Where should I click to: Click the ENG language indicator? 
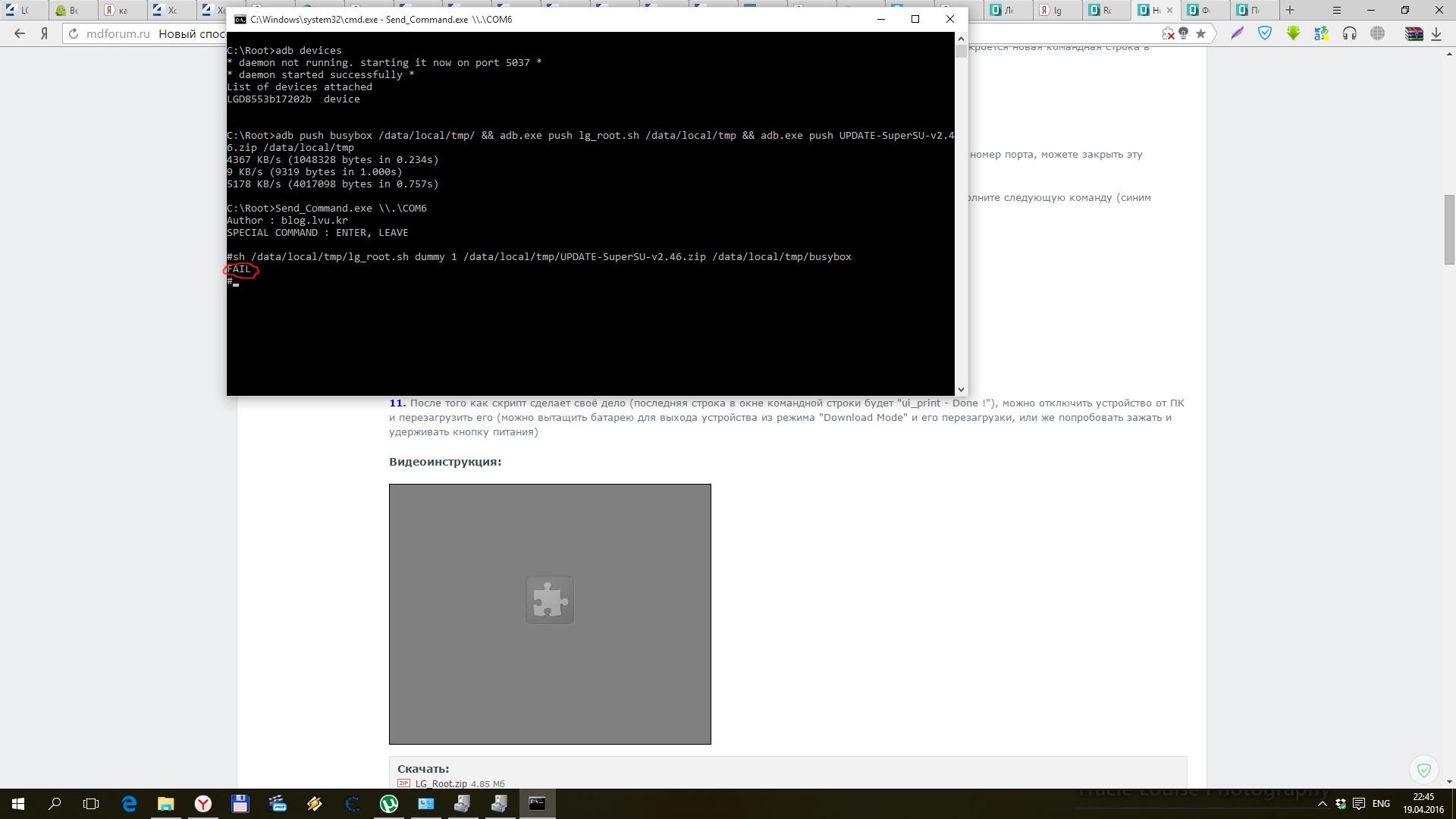(x=1381, y=804)
